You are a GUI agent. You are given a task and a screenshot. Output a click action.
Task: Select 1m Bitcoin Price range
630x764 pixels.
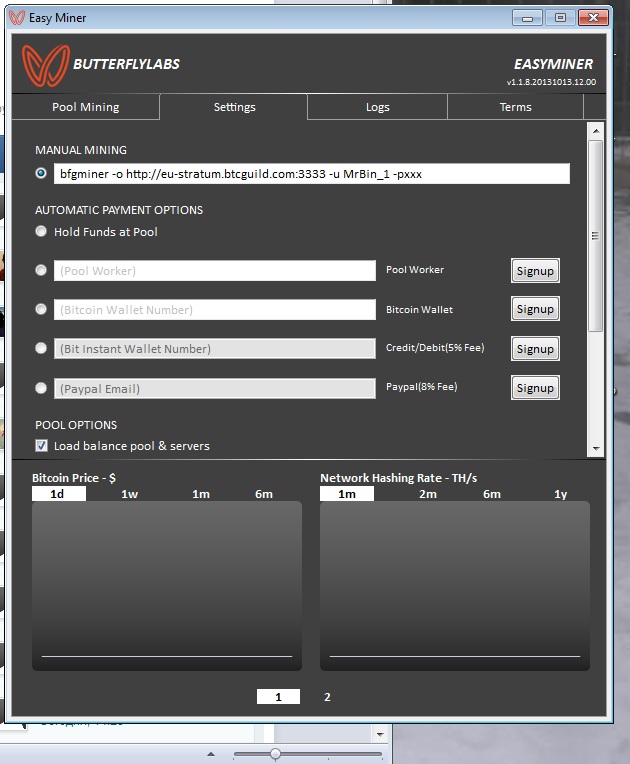201,494
